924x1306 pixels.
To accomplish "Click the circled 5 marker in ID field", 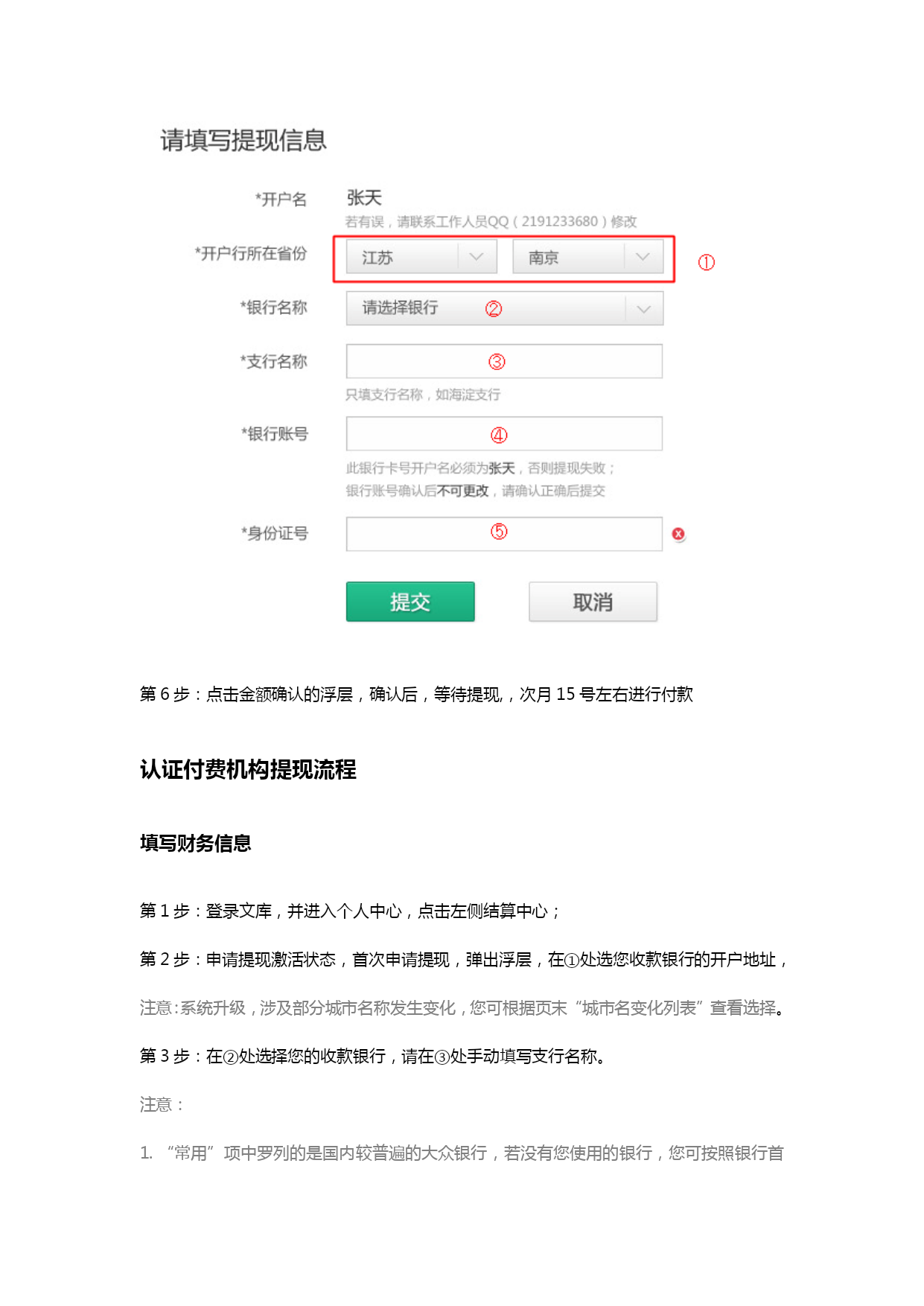I will coord(499,531).
